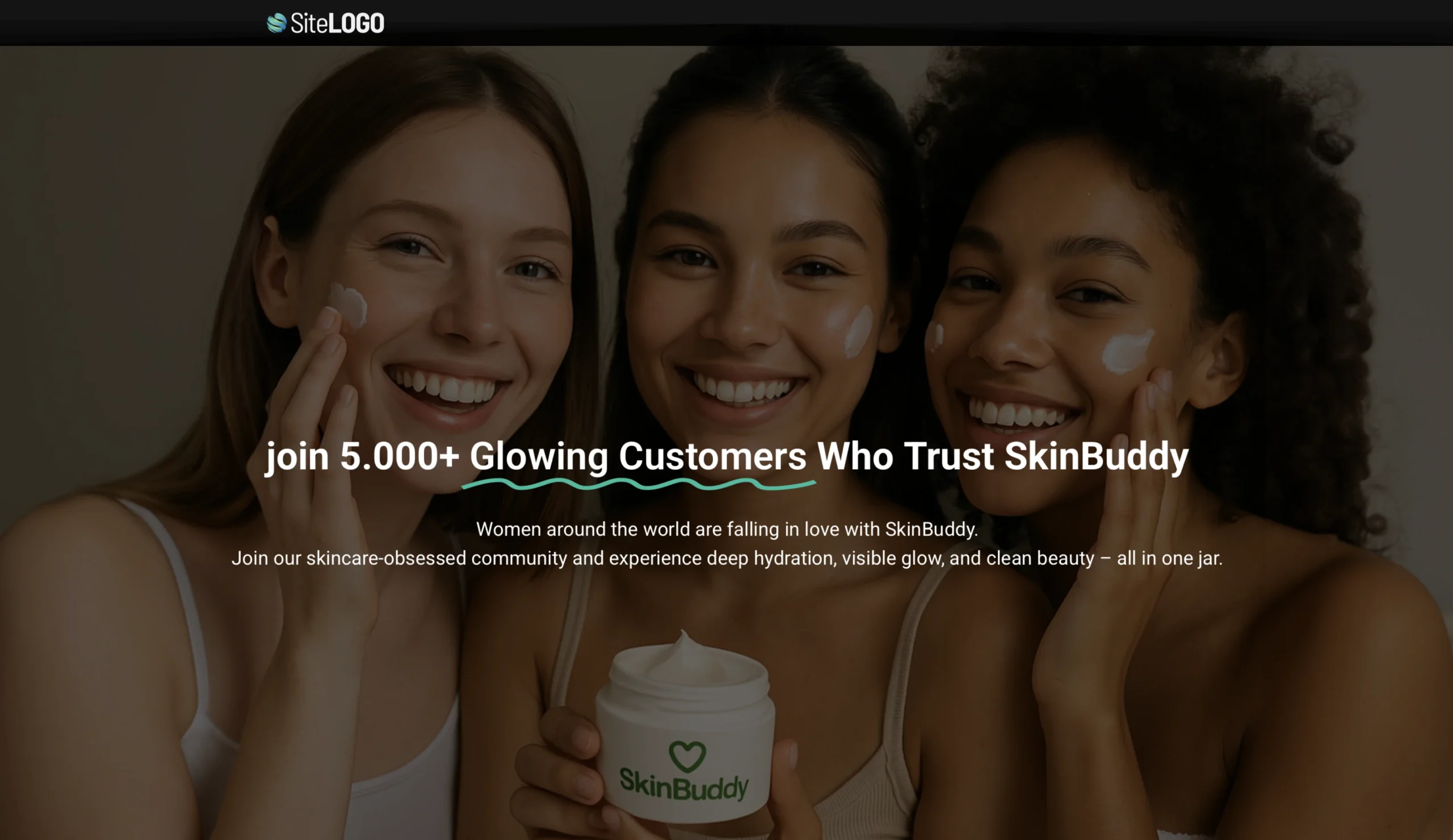Viewport: 1453px width, 840px height.
Task: Select the teal wavy underline beneath the headline
Action: (x=639, y=484)
